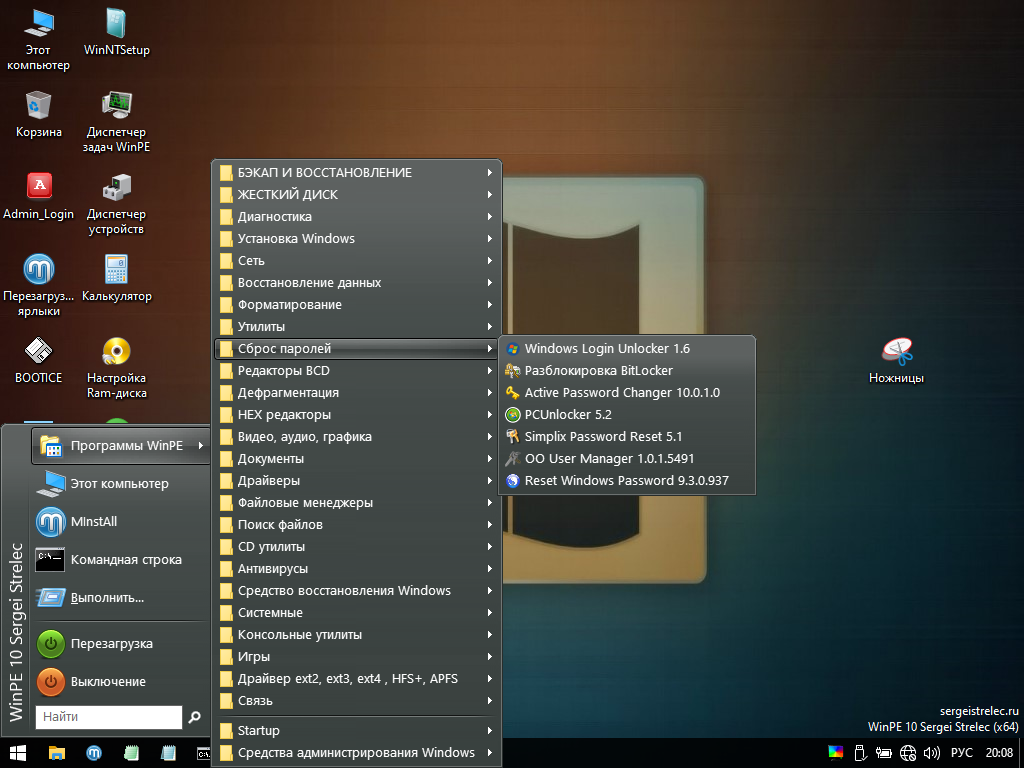Open Разблокировка BitLocker entry
The width and height of the screenshot is (1024, 768).
coord(627,371)
